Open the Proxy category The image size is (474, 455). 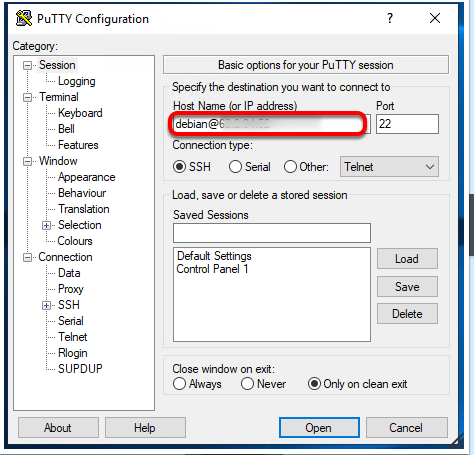pyautogui.click(x=71, y=289)
